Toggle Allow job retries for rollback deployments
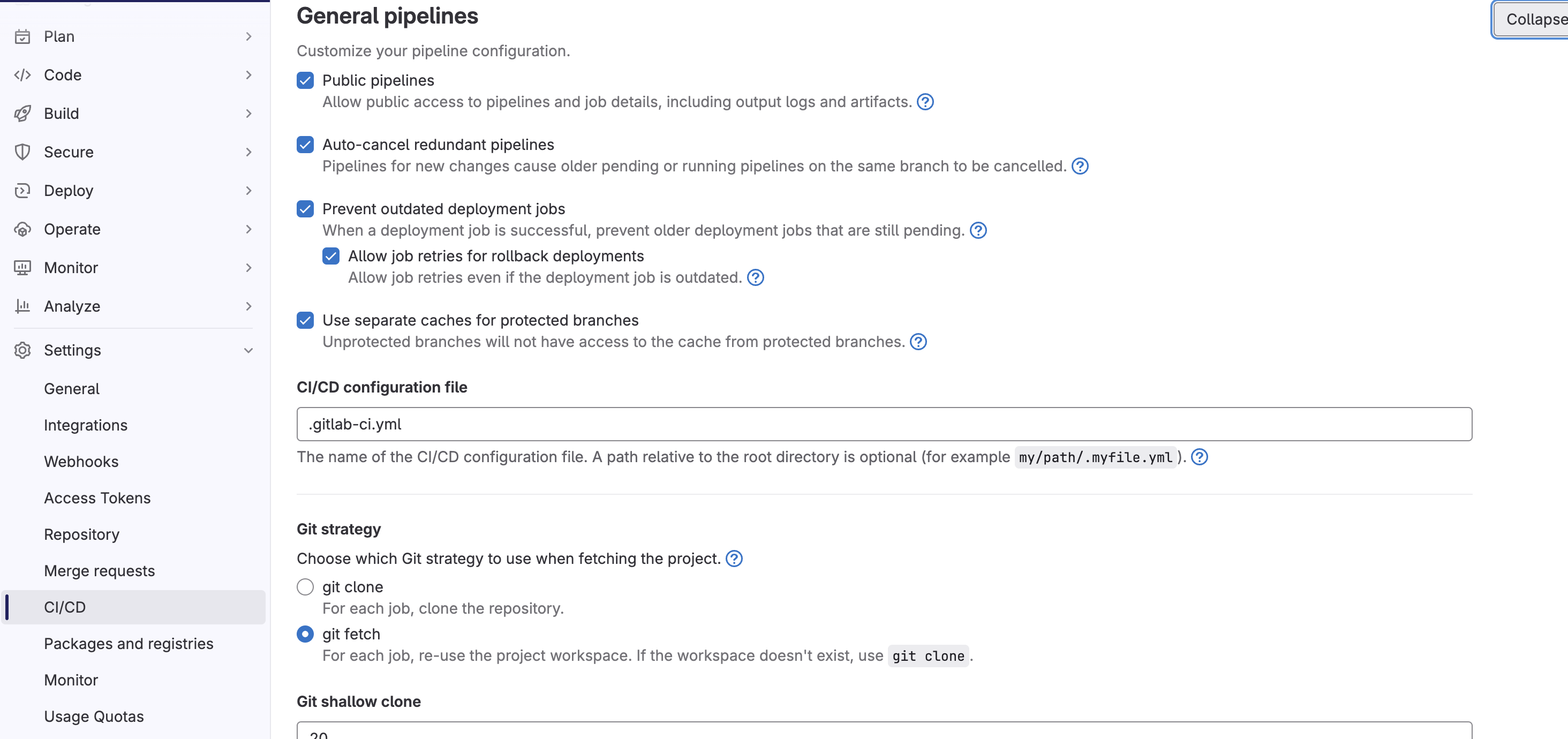Screen dimensions: 1568x739 (330, 257)
